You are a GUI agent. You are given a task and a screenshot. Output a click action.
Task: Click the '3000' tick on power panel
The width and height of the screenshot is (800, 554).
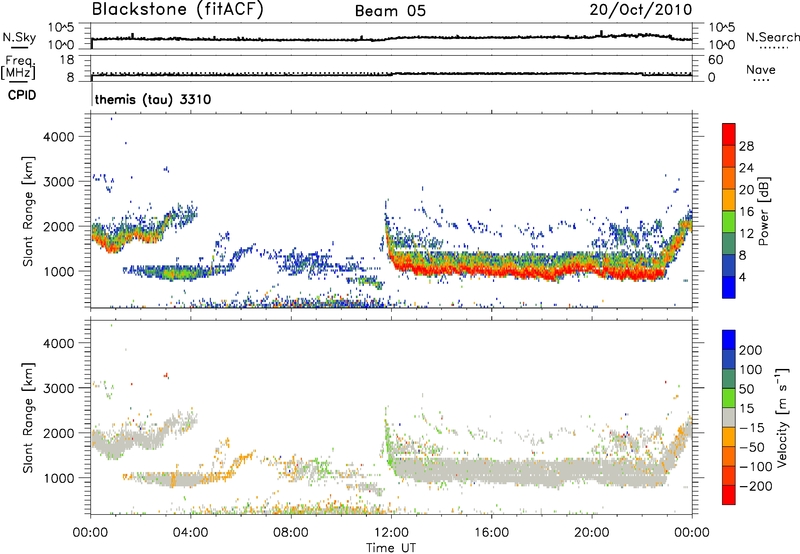[x=59, y=182]
